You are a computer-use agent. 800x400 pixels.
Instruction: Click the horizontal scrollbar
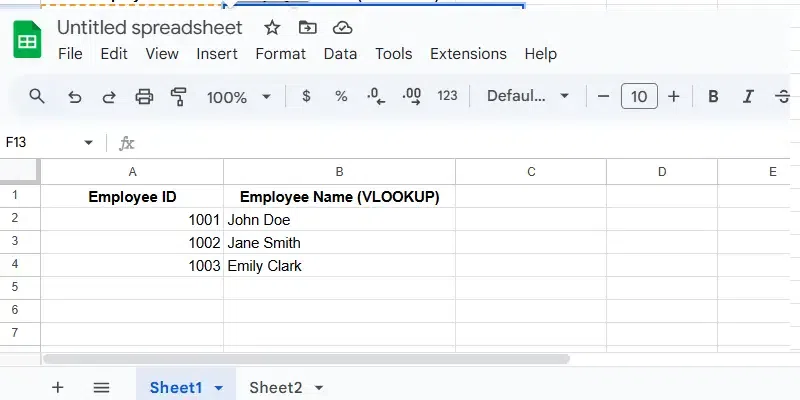point(306,359)
